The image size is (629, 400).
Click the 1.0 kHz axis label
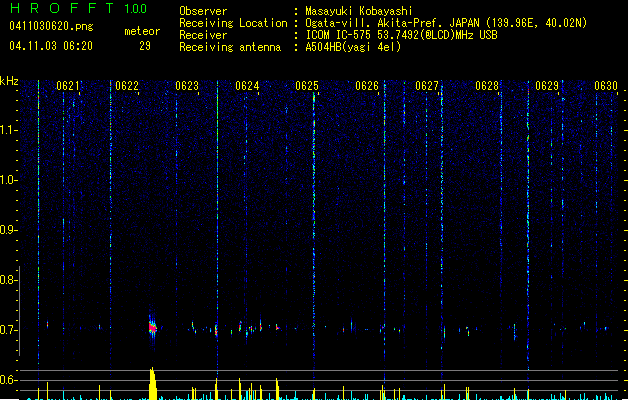coord(8,180)
